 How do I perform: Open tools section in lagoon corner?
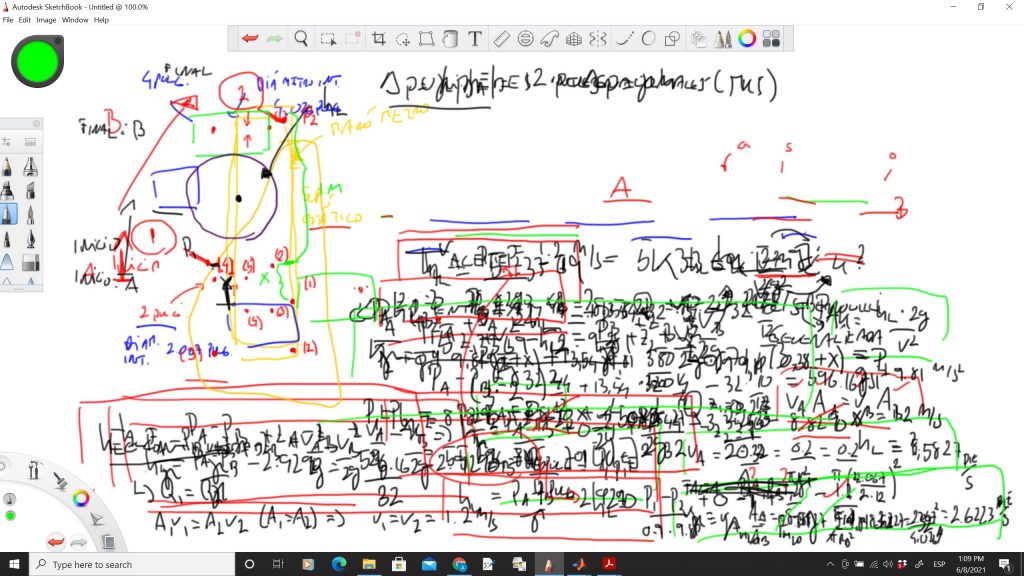click(35, 469)
